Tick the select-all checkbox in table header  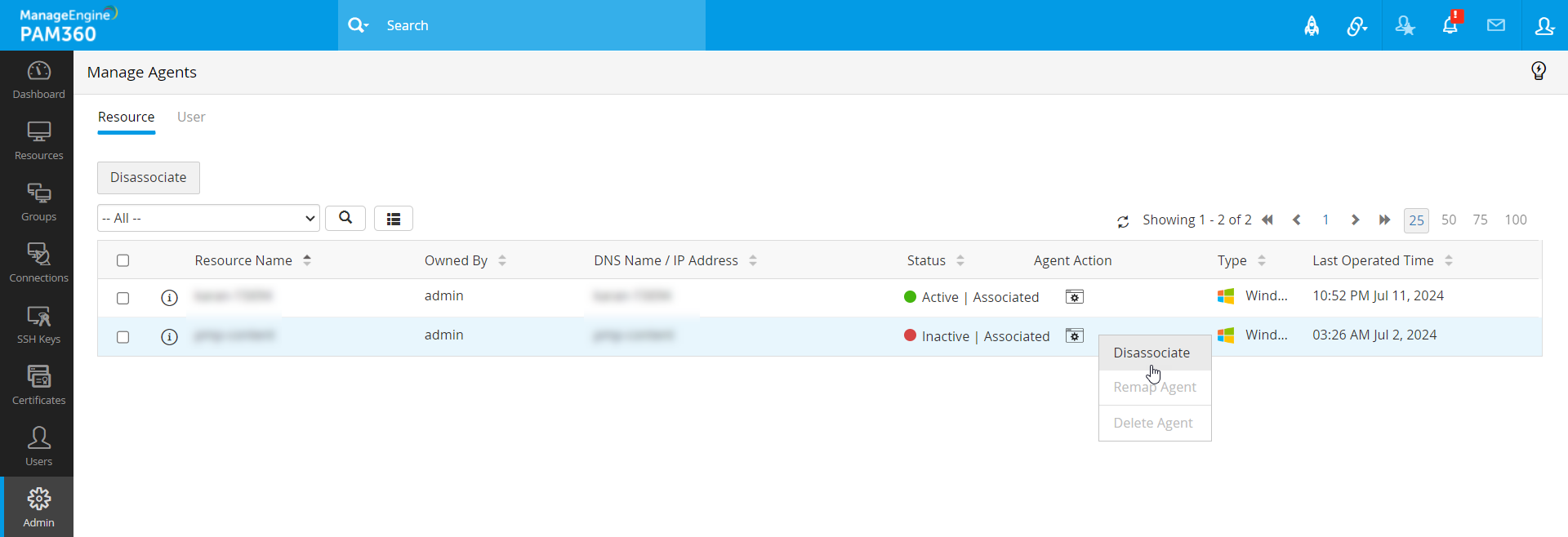tap(122, 260)
